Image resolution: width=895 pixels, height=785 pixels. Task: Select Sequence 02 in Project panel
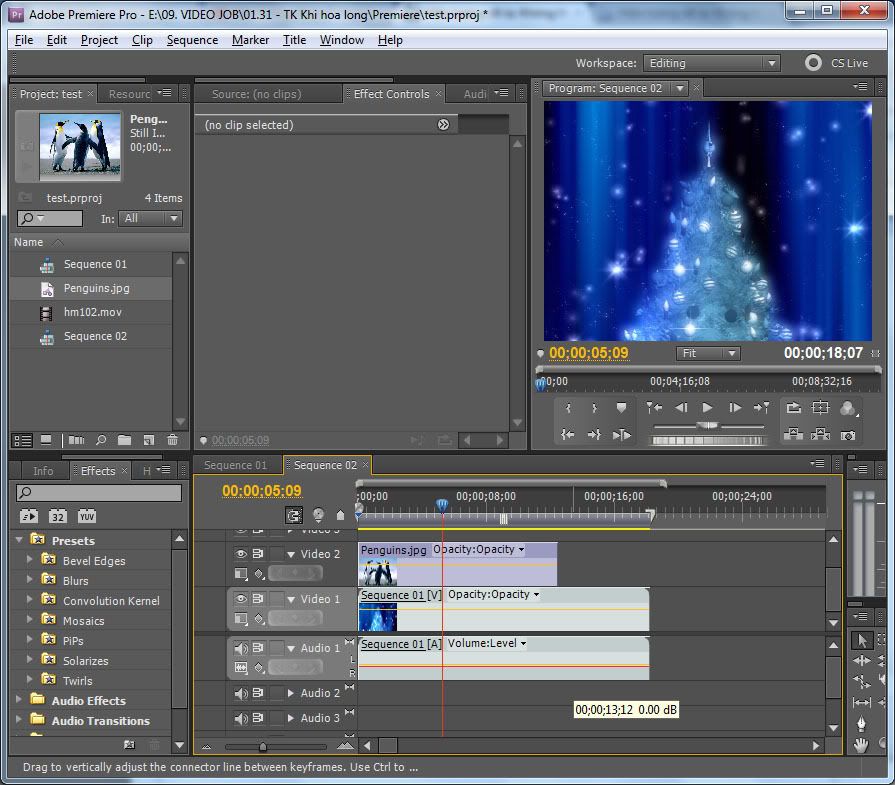(x=95, y=336)
